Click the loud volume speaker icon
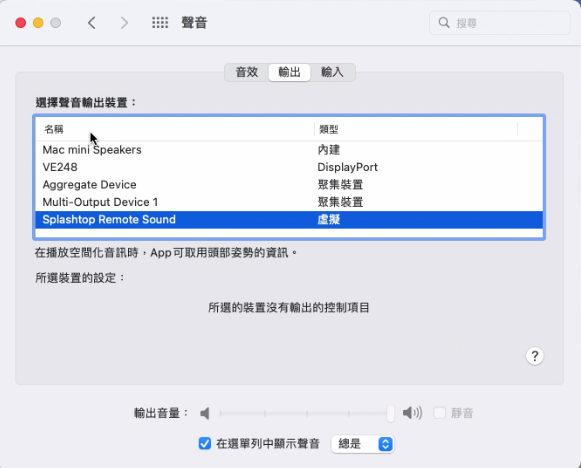Image resolution: width=581 pixels, height=468 pixels. [412, 413]
